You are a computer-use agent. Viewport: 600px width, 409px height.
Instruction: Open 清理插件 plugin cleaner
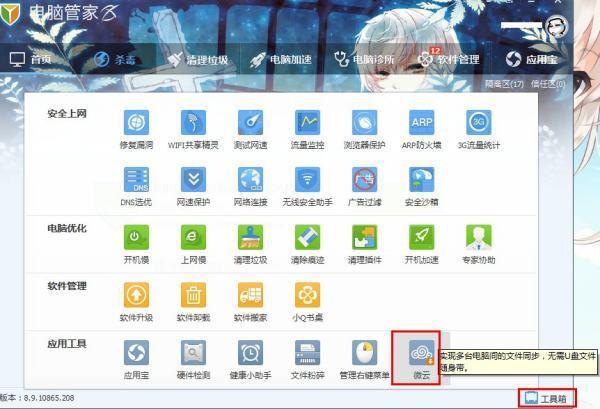(x=364, y=244)
